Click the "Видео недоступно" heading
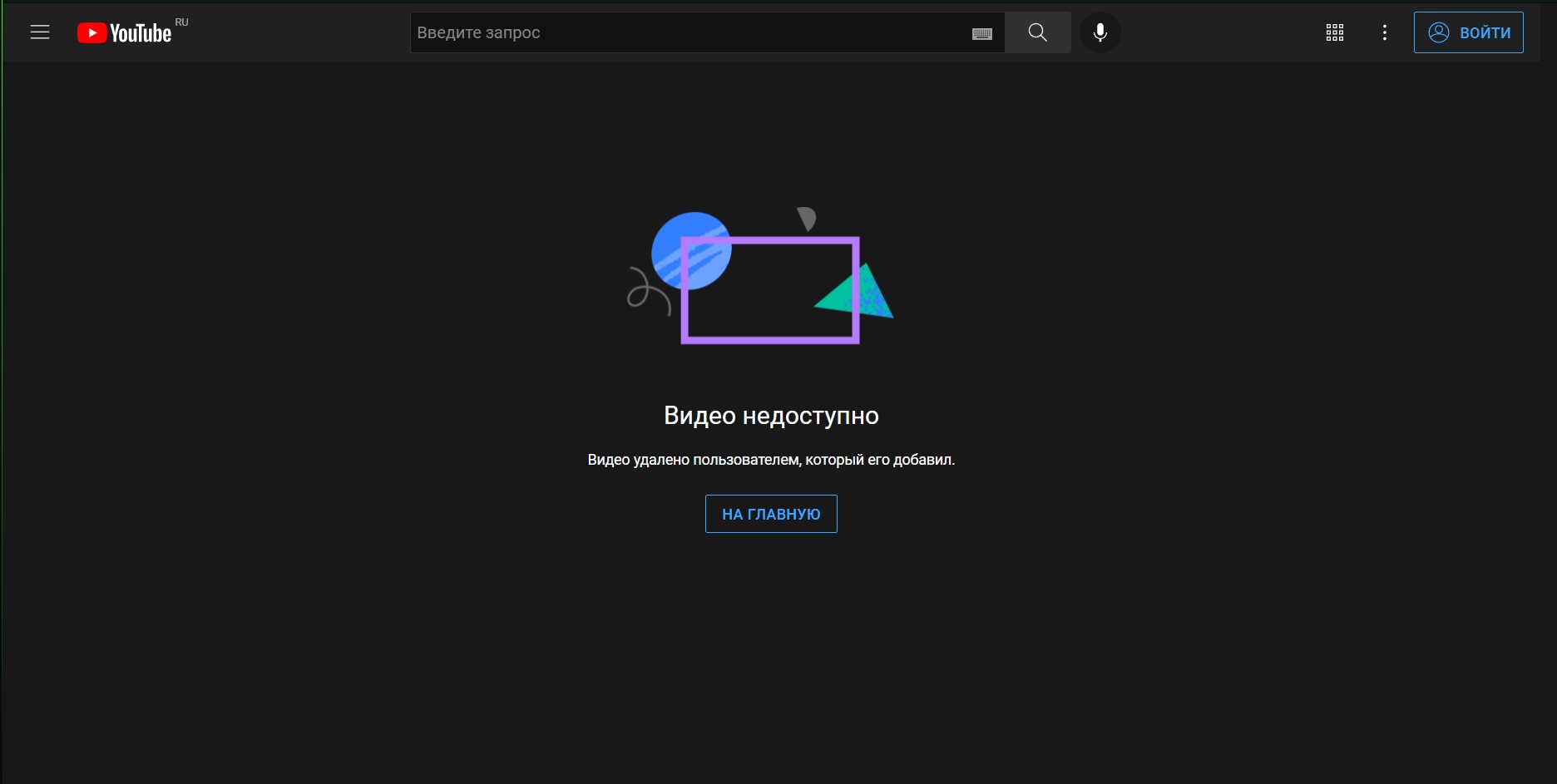1557x784 pixels. coord(771,416)
